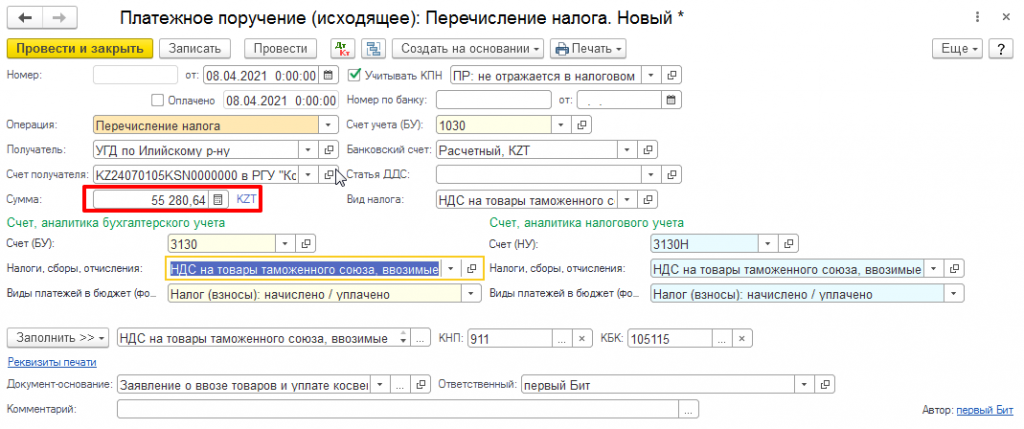Click open icon beside Получатель field
The height and width of the screenshot is (429, 1024).
328,150
